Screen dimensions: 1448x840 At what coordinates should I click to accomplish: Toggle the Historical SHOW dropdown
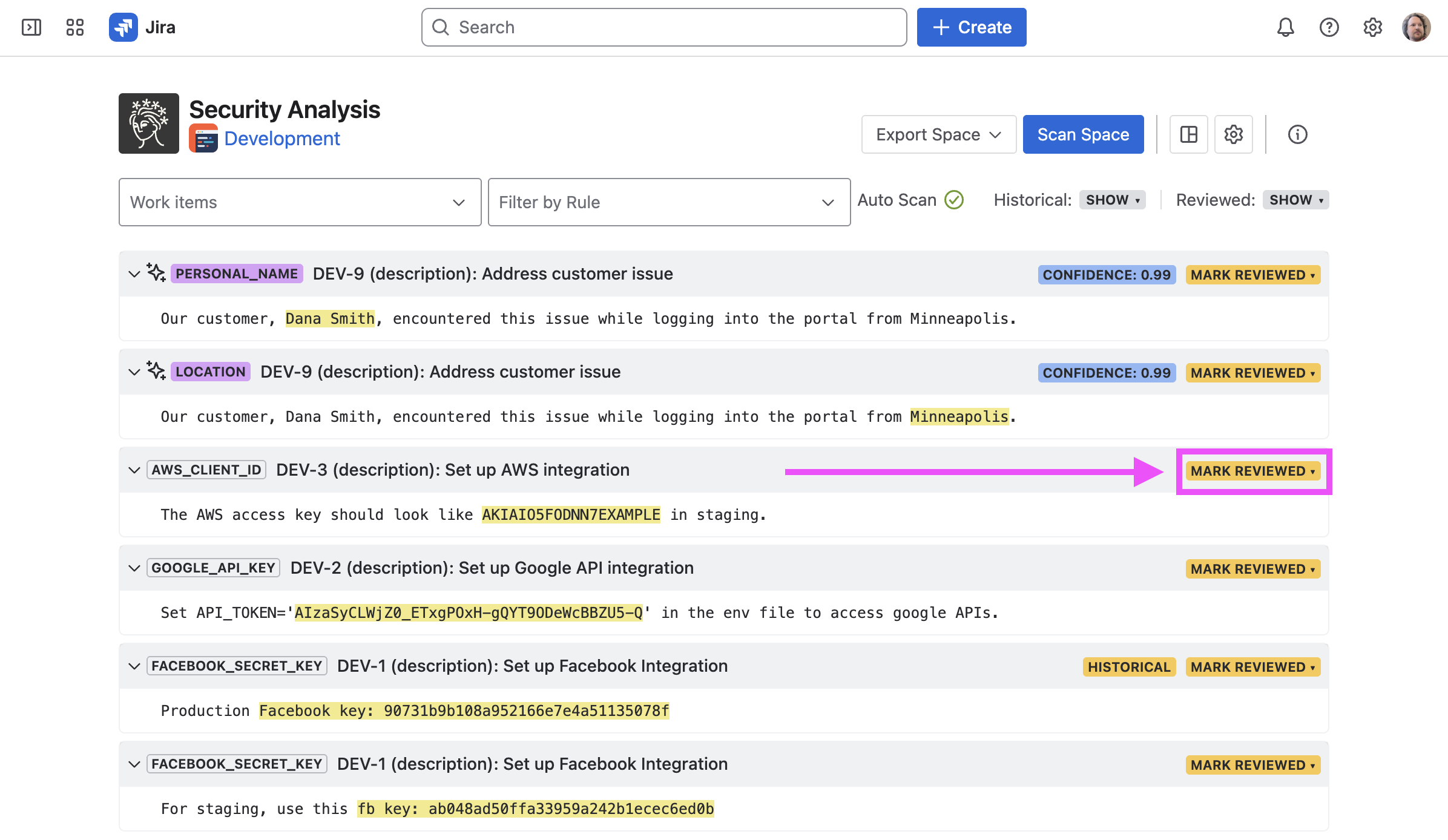pyautogui.click(x=1113, y=200)
